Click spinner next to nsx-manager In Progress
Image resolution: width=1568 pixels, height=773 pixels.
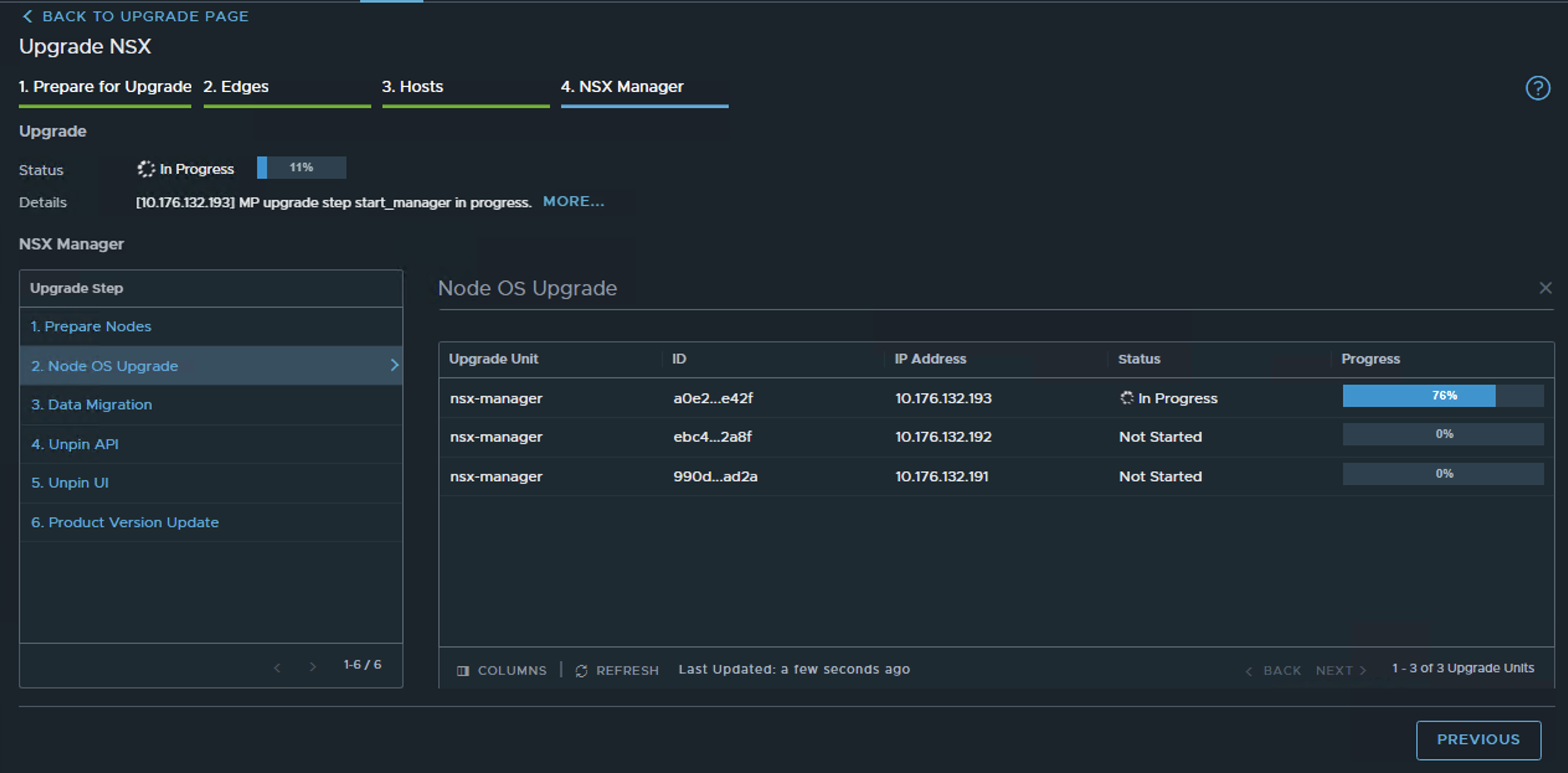click(x=1126, y=398)
